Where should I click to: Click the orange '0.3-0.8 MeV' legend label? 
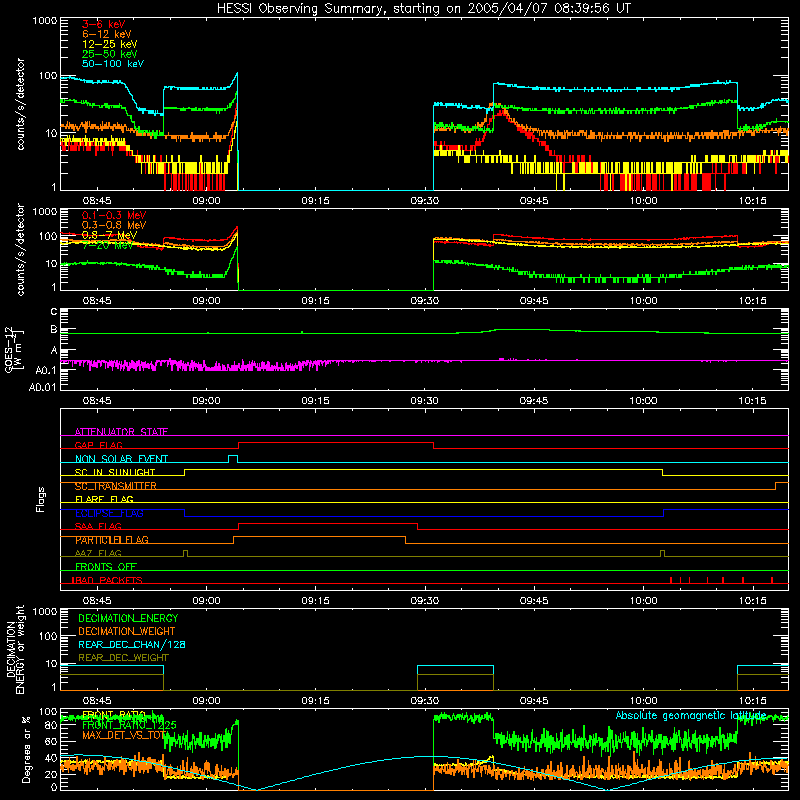point(114,225)
